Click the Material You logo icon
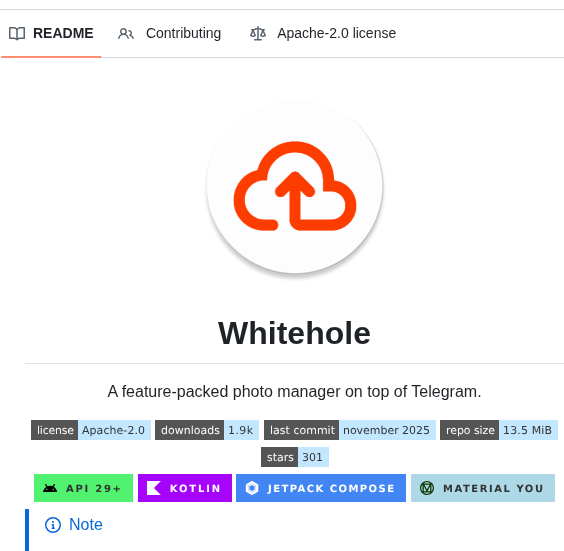This screenshot has height=551, width=564. (427, 488)
